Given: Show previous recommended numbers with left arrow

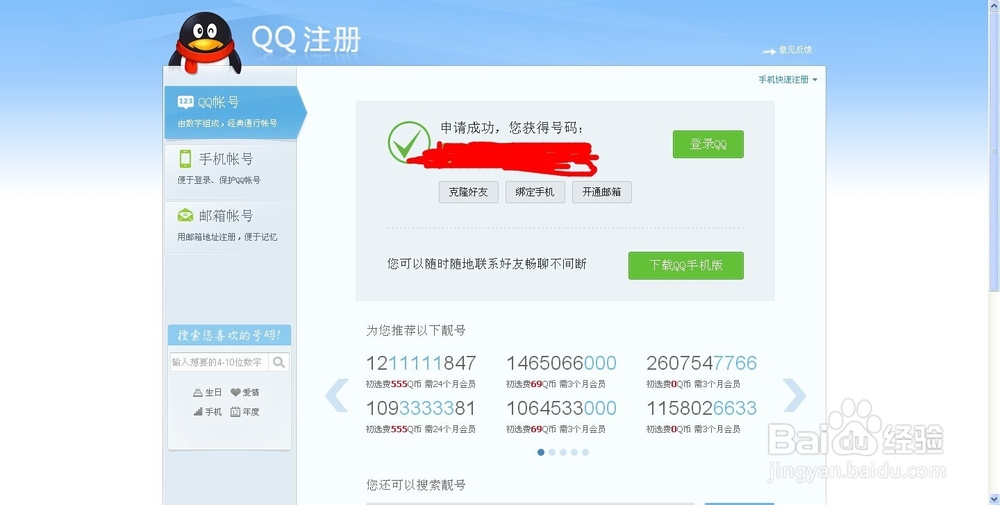Looking at the screenshot, I should [337, 395].
